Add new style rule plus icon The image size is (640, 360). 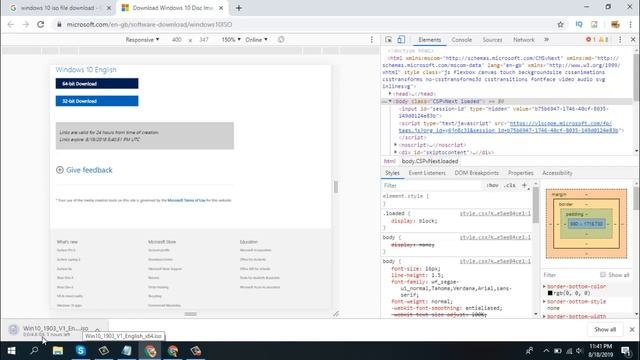tap(524, 185)
